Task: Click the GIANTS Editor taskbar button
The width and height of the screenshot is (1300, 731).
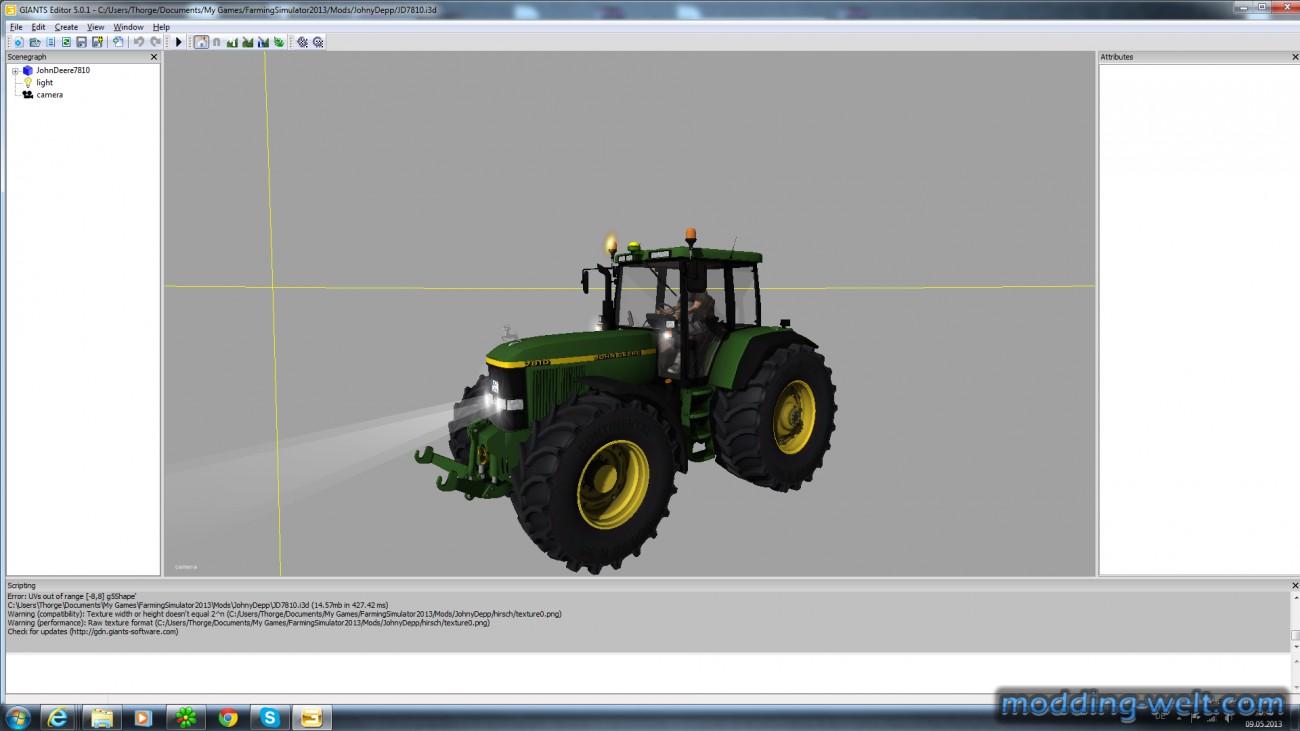Action: click(312, 717)
